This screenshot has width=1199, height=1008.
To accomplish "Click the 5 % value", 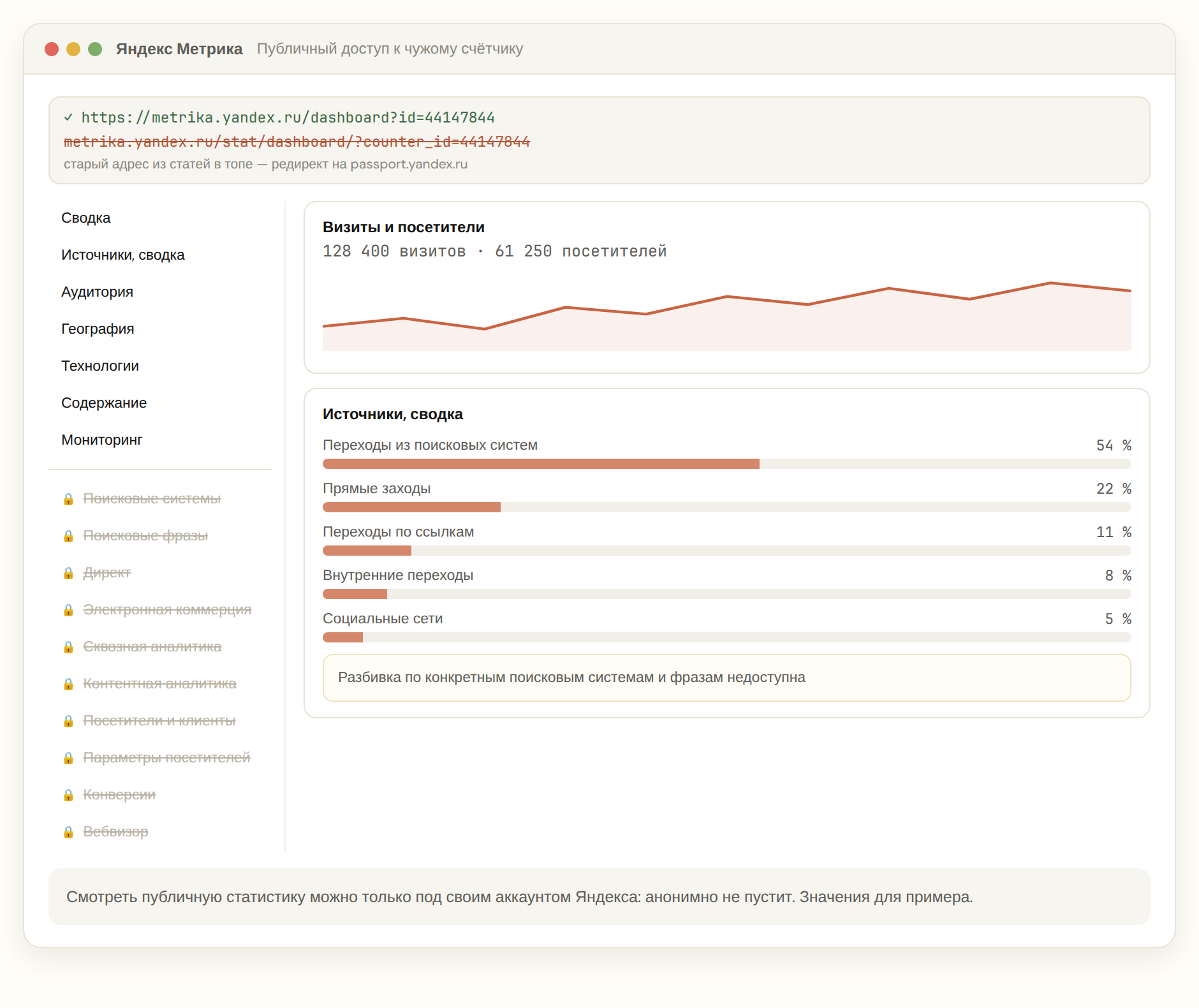I will point(1119,619).
